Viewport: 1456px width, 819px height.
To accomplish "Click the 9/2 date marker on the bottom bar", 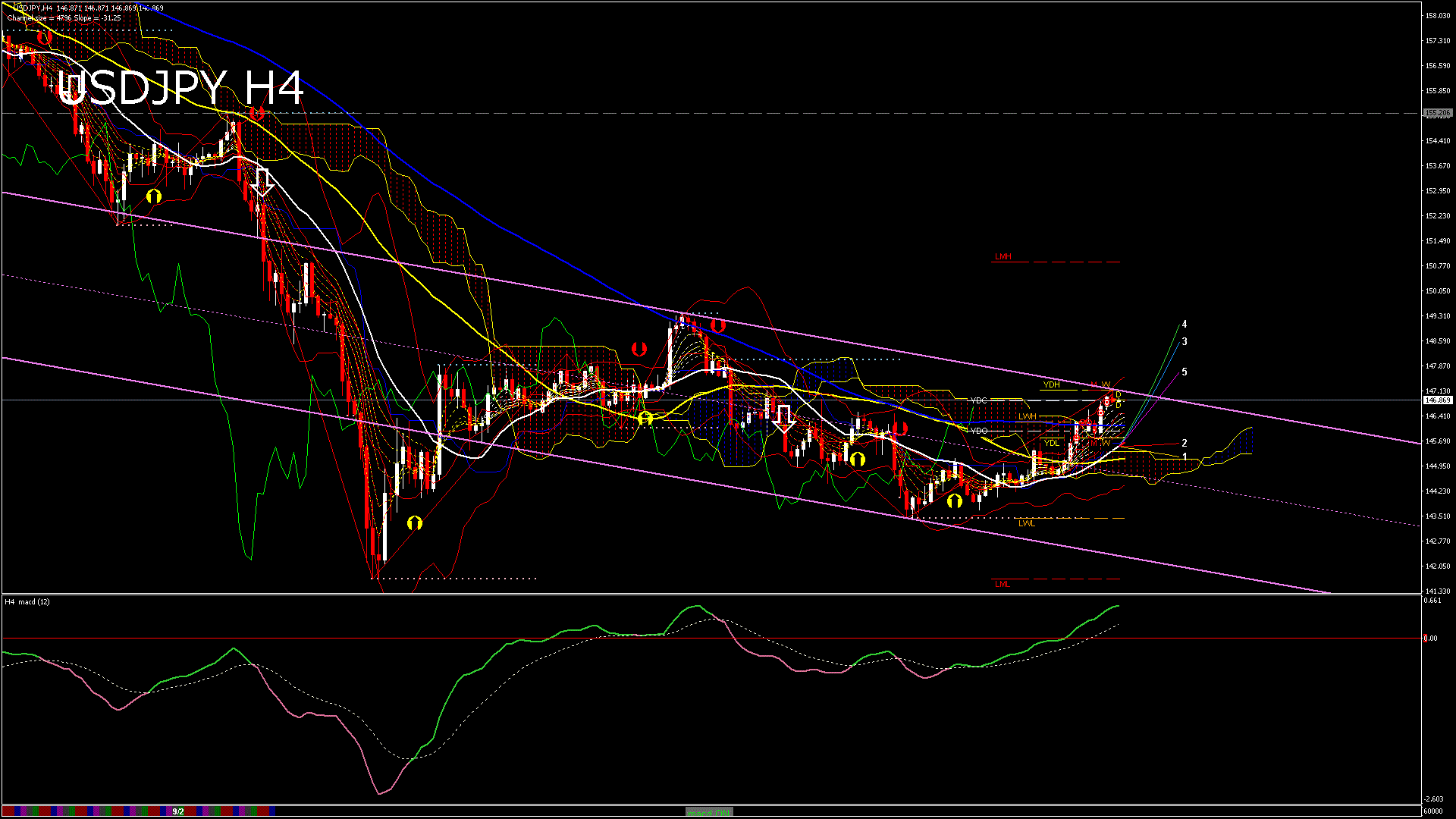I will [178, 811].
